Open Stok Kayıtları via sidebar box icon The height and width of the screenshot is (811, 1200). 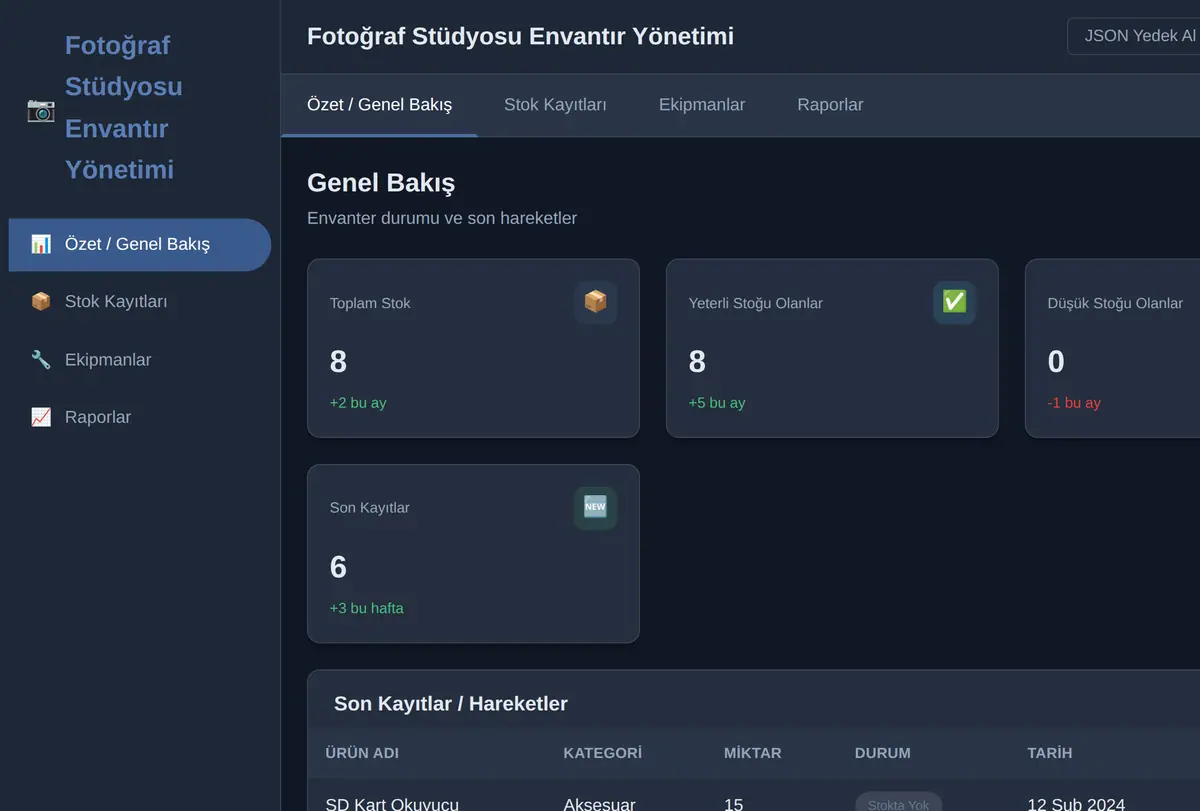41,302
